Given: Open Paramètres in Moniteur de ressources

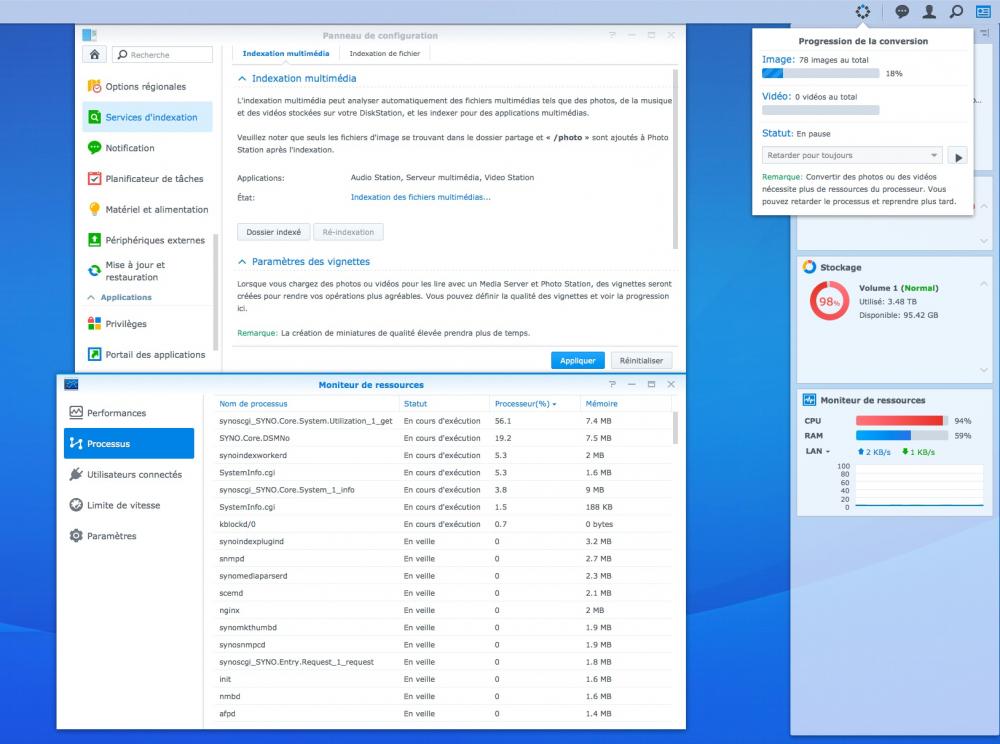Looking at the screenshot, I should click(x=129, y=536).
